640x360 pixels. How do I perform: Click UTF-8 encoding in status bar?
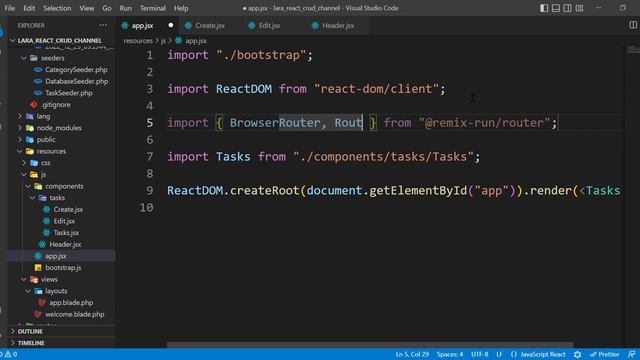[x=480, y=354]
